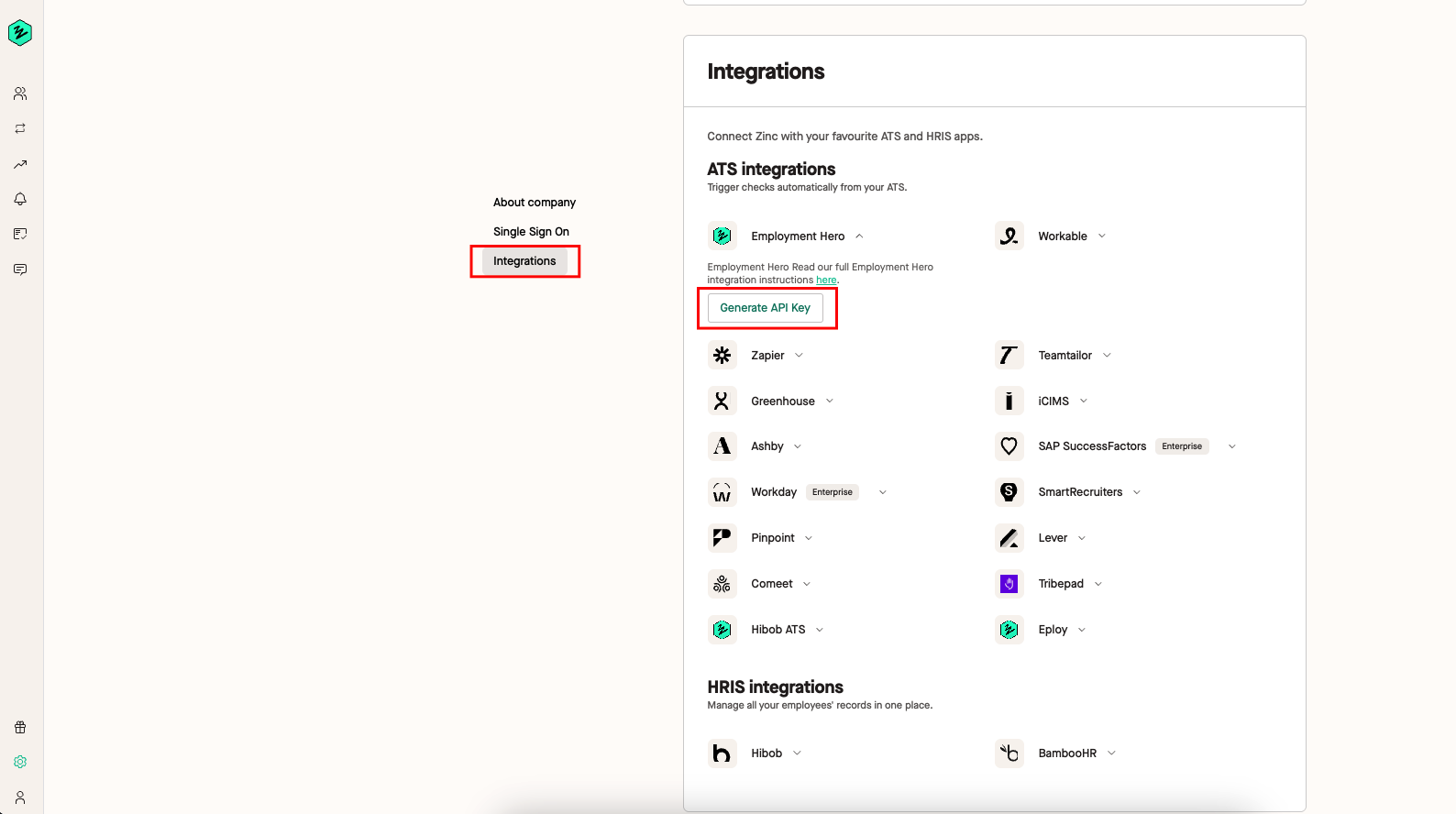This screenshot has width=1456, height=814.
Task: Click the Employment Hero logo icon
Action: click(722, 236)
